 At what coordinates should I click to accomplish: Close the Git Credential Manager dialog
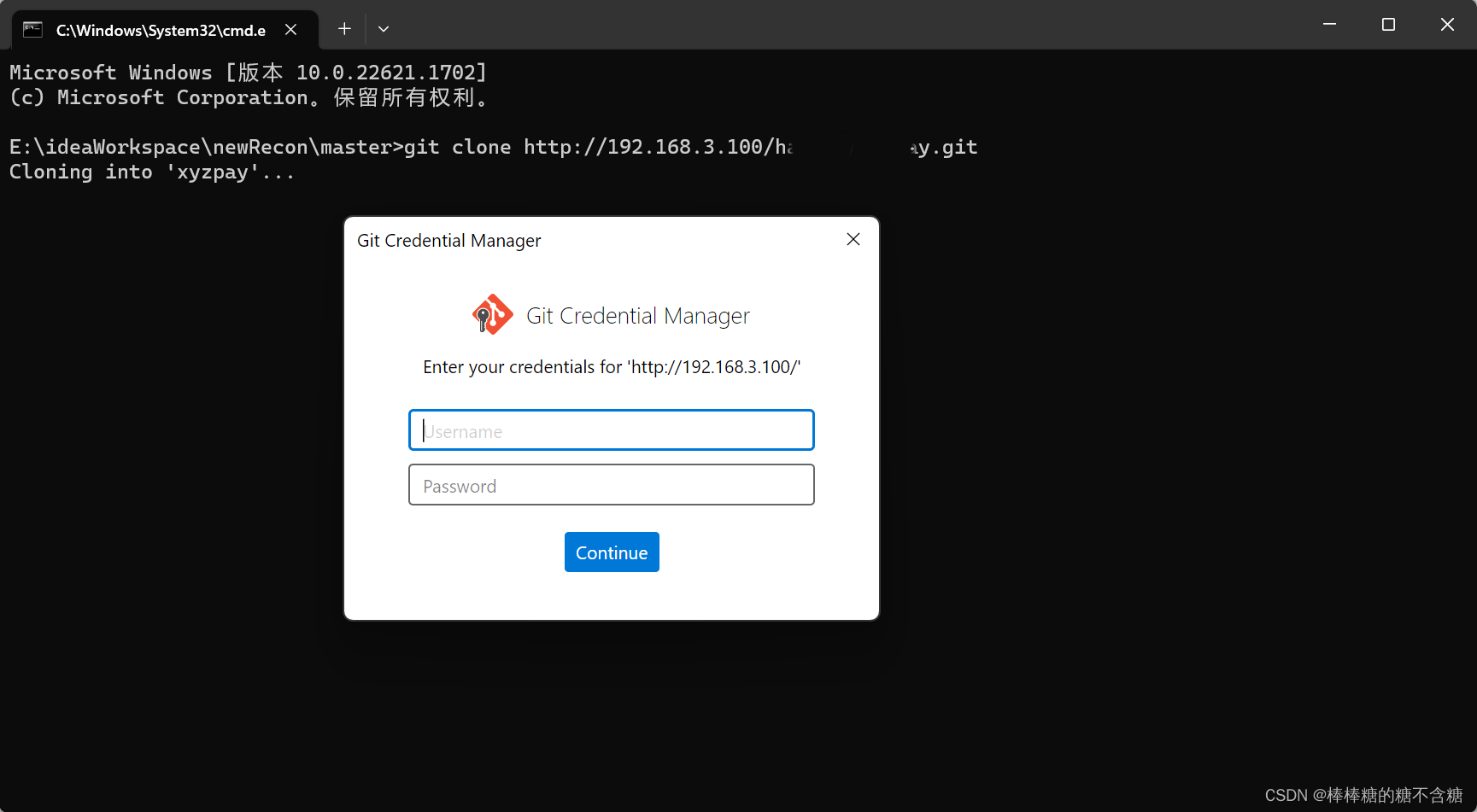pos(853,240)
